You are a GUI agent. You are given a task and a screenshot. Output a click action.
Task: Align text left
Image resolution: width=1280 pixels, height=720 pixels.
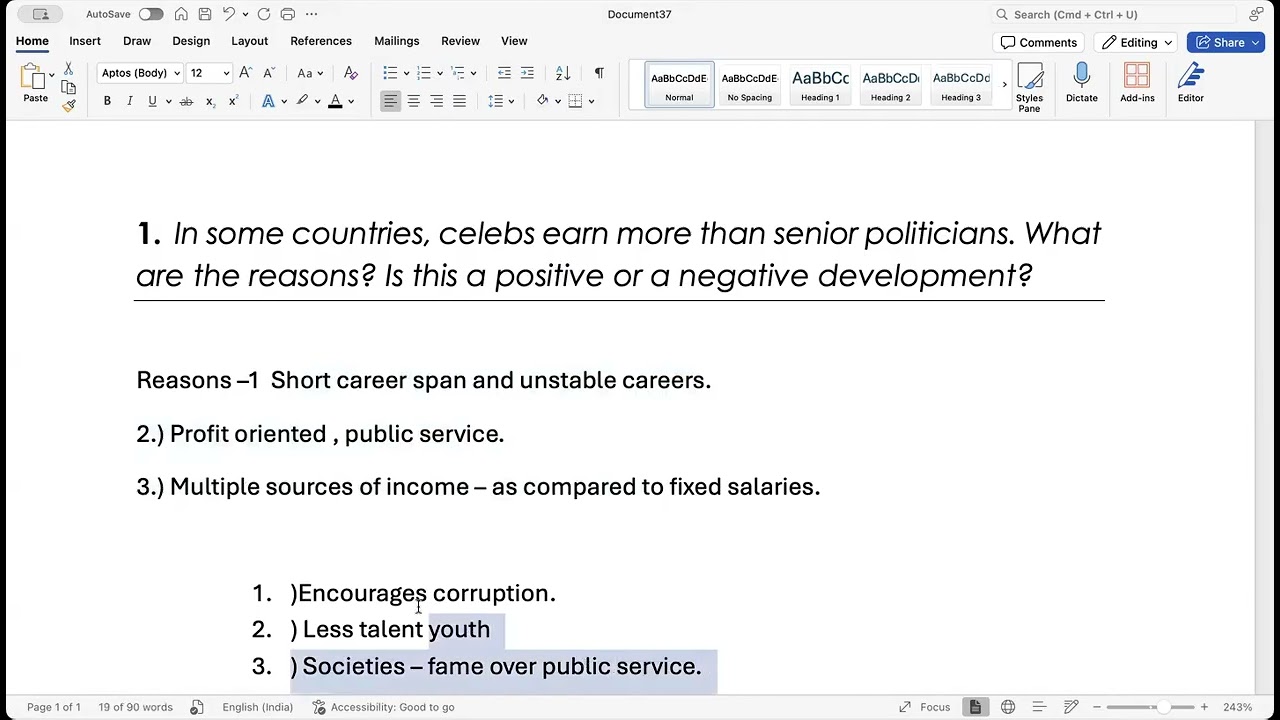390,101
